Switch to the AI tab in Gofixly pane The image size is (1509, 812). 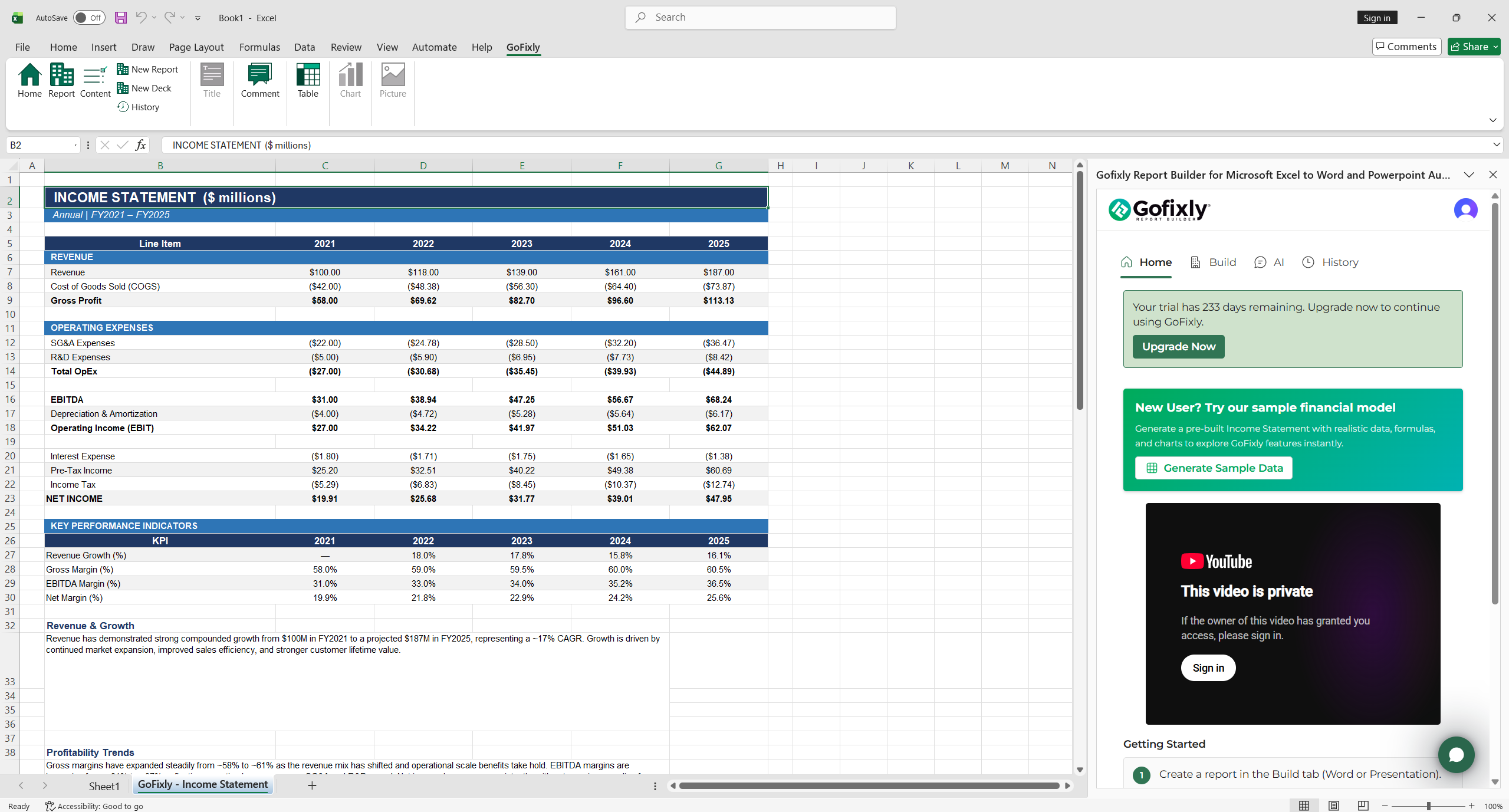click(x=1269, y=262)
